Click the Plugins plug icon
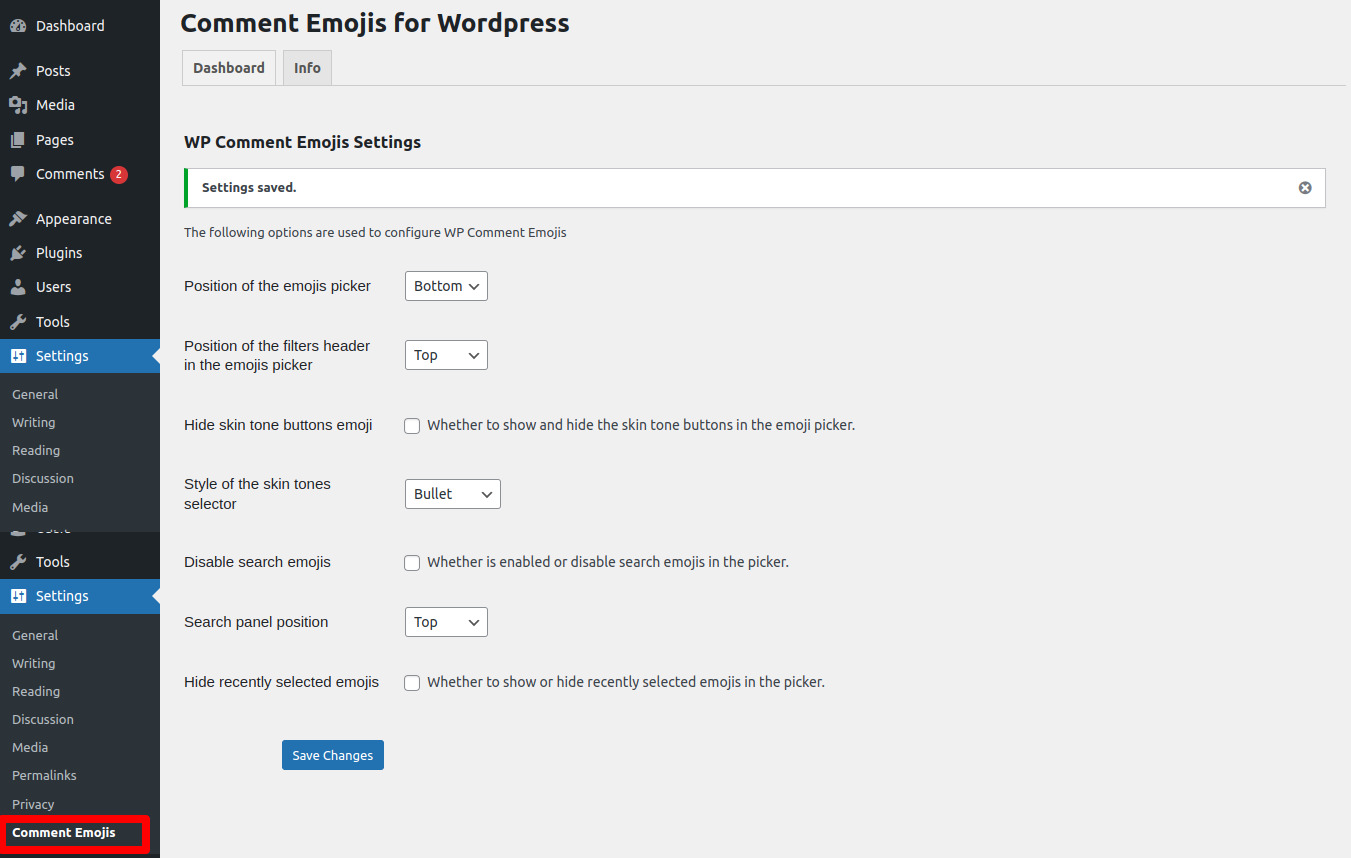 18,253
